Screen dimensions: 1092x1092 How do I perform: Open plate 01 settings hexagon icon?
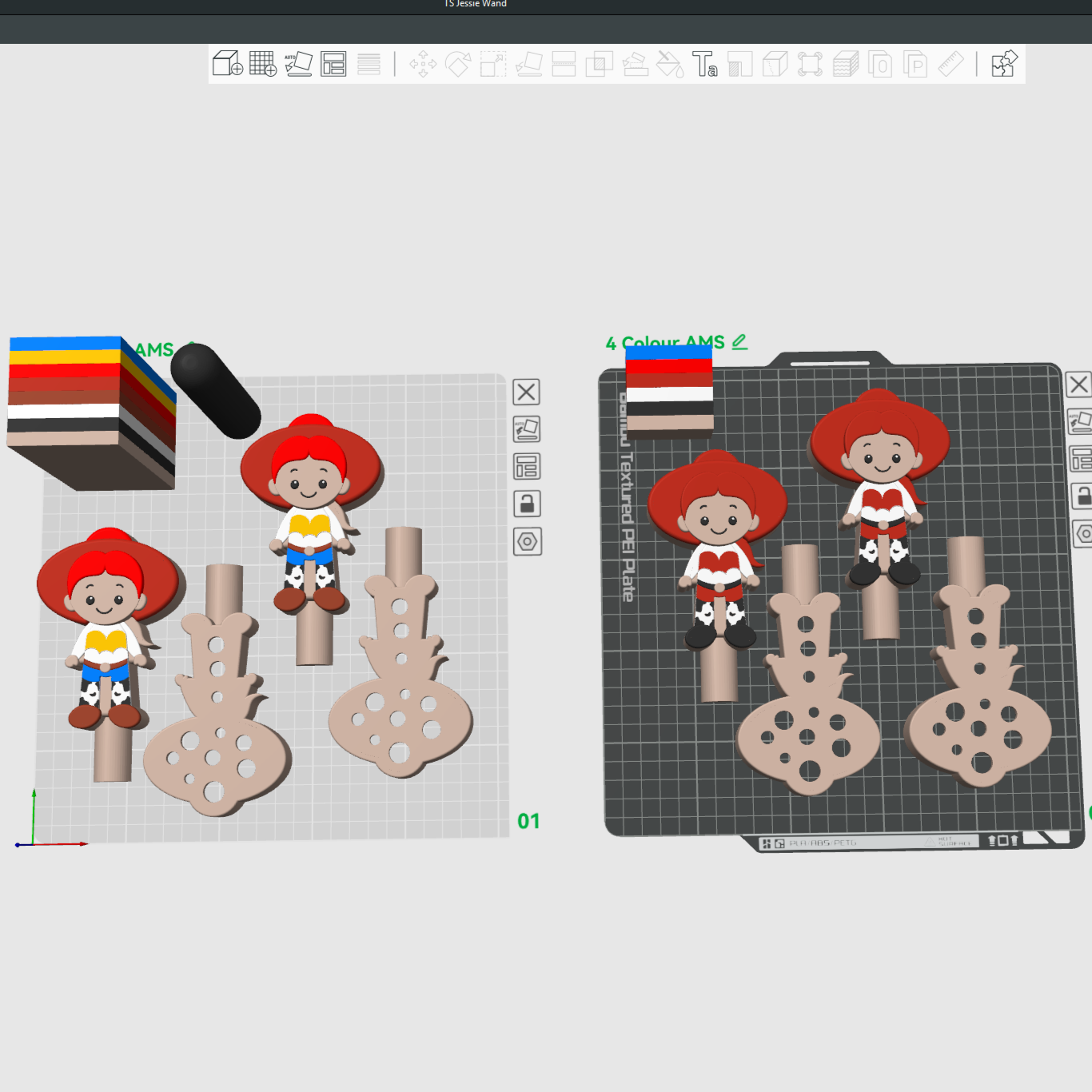pyautogui.click(x=526, y=541)
